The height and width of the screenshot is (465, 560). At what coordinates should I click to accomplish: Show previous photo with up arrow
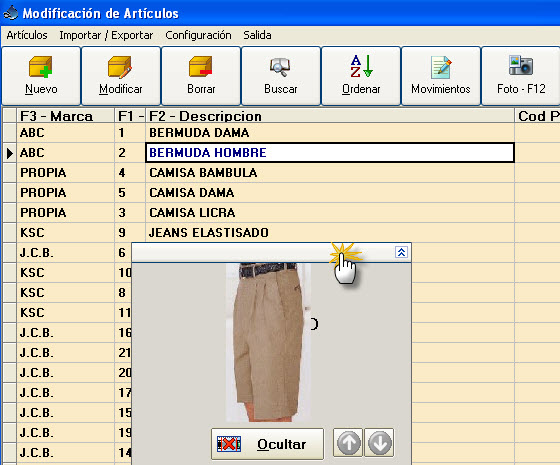(x=348, y=443)
